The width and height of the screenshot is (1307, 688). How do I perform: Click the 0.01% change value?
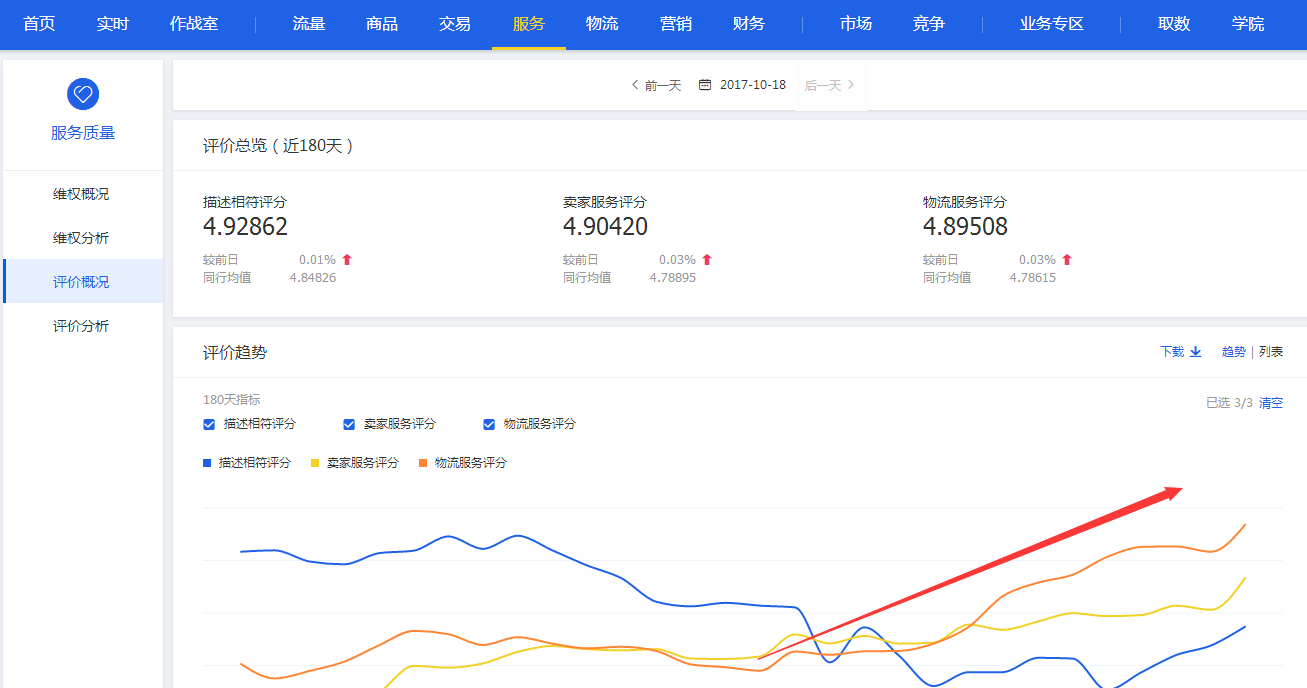(x=317, y=260)
